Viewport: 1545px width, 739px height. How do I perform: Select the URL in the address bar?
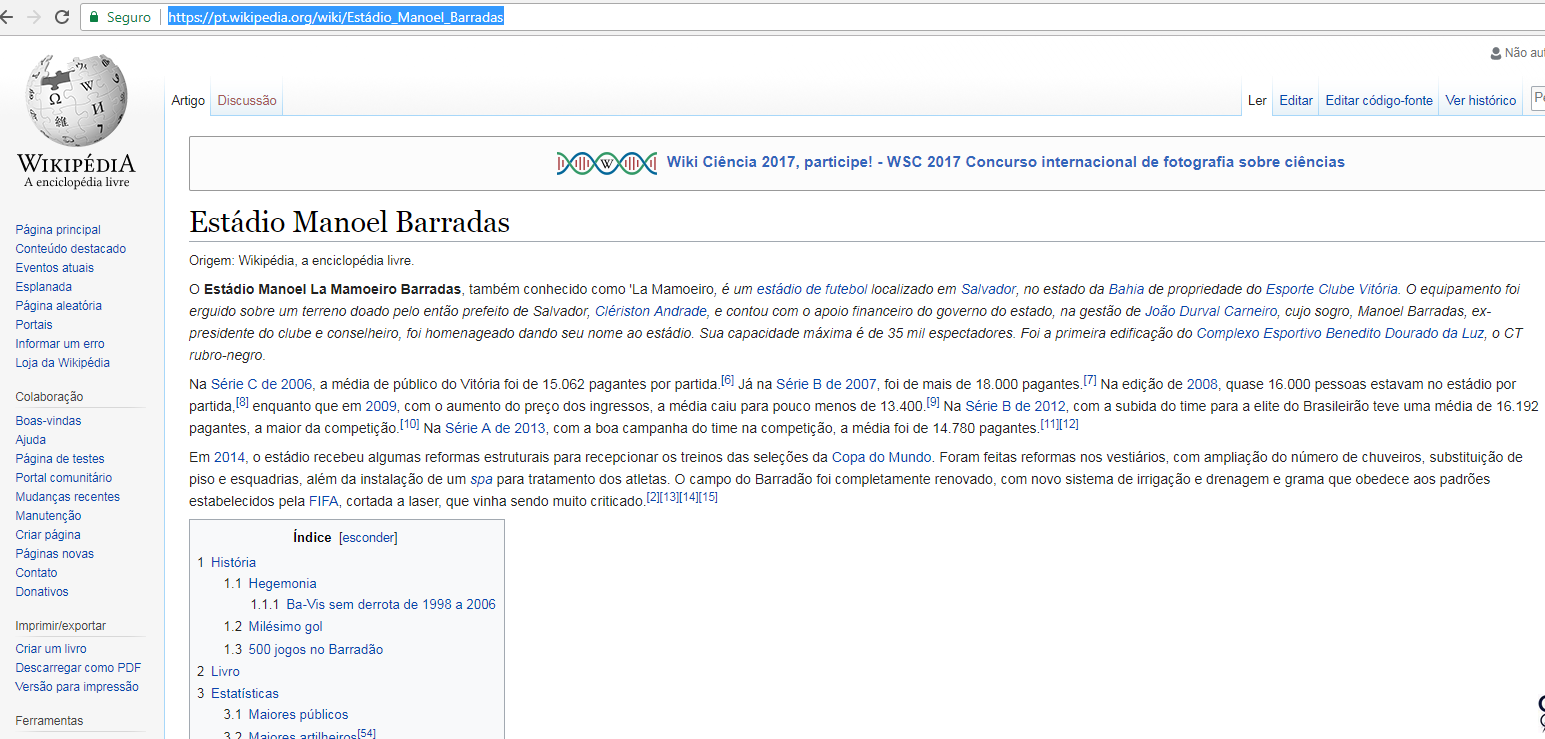[x=336, y=17]
